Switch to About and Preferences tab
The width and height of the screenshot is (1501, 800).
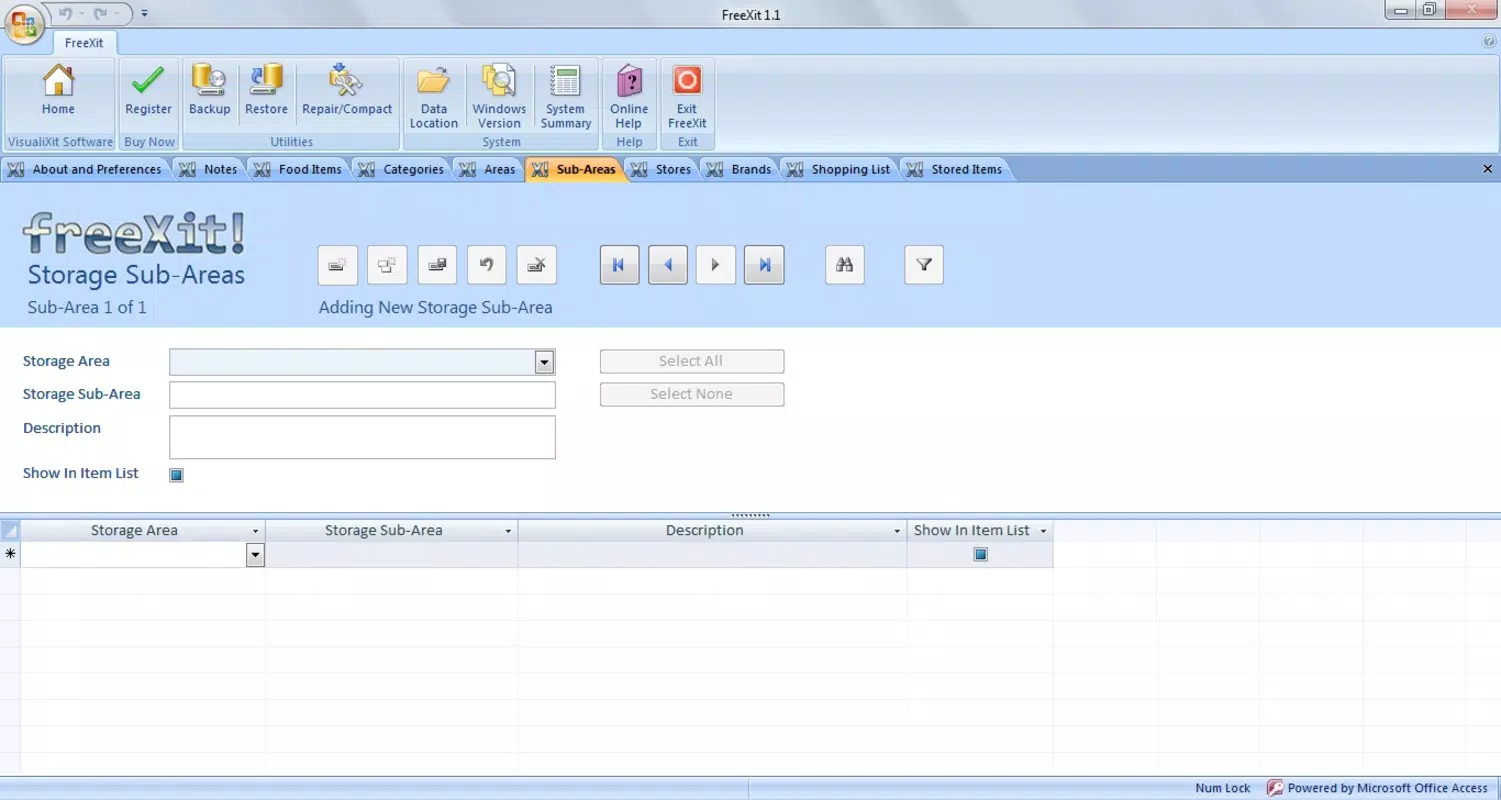point(85,169)
